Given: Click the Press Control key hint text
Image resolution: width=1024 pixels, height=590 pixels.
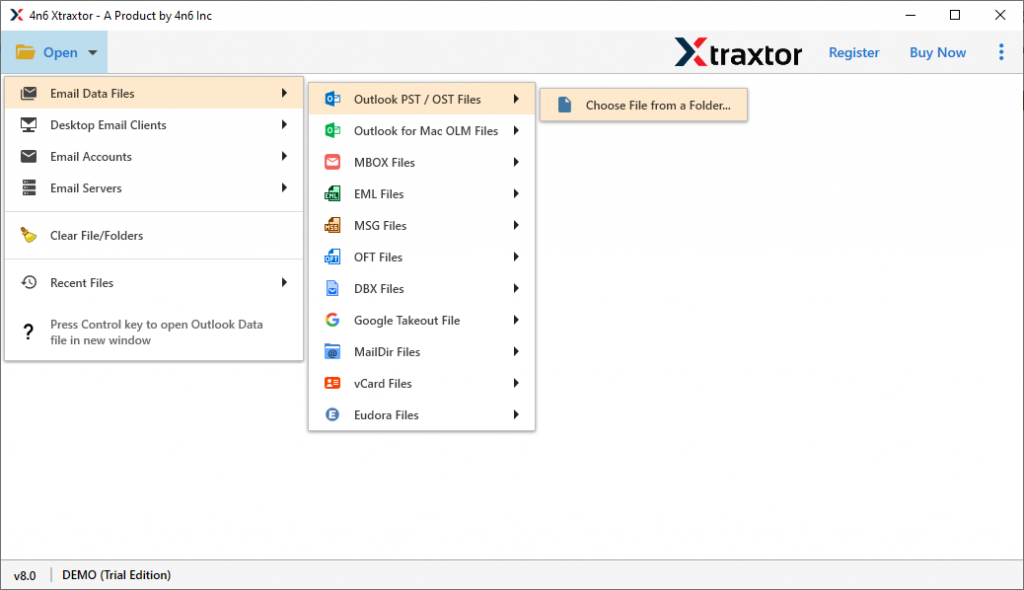Looking at the screenshot, I should 157,332.
